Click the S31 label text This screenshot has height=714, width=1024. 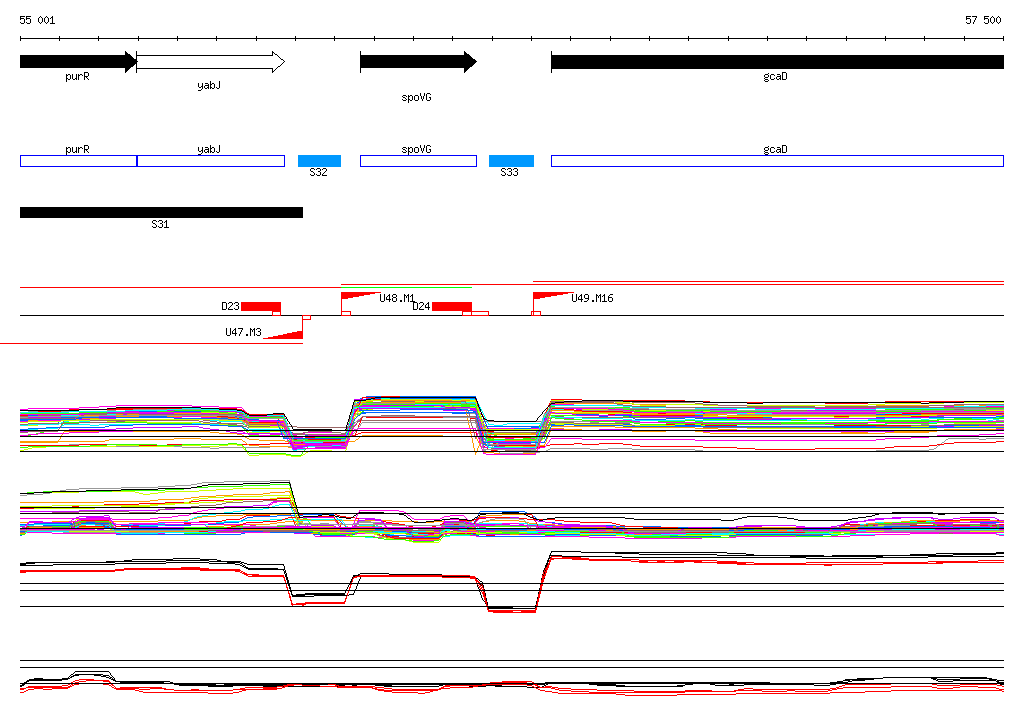coord(160,224)
